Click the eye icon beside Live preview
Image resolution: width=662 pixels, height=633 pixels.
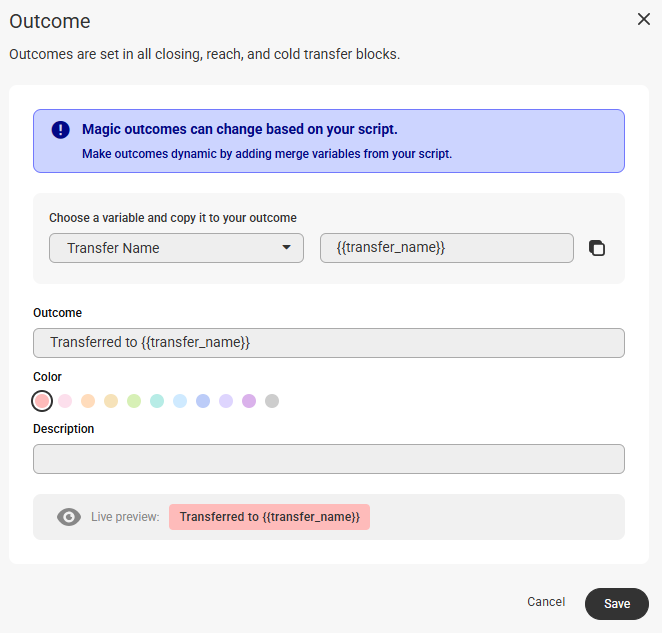69,517
